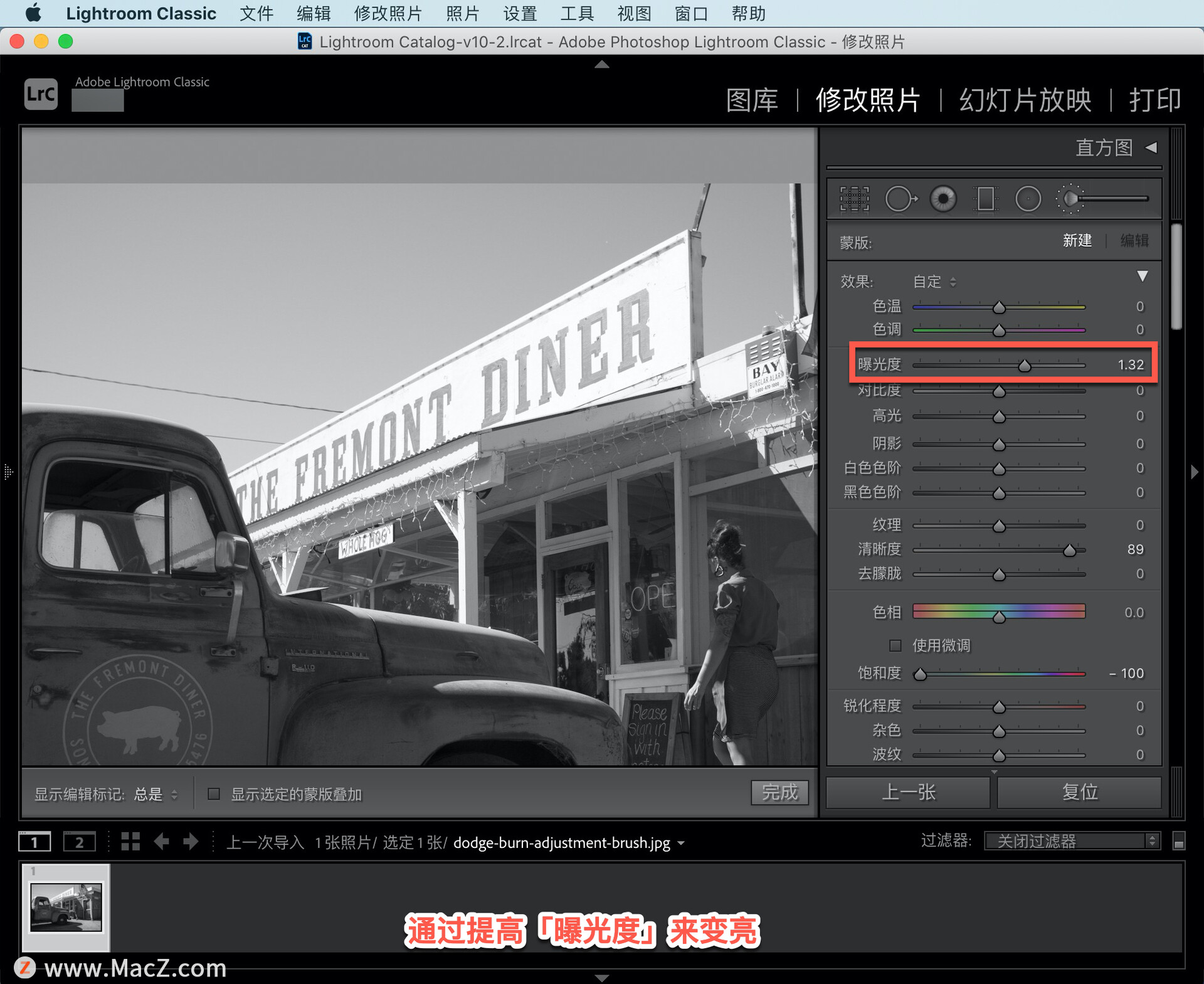
Task: Open the dodge-burn-adjustment-brush.jpg source dropdown
Action: coord(568,843)
